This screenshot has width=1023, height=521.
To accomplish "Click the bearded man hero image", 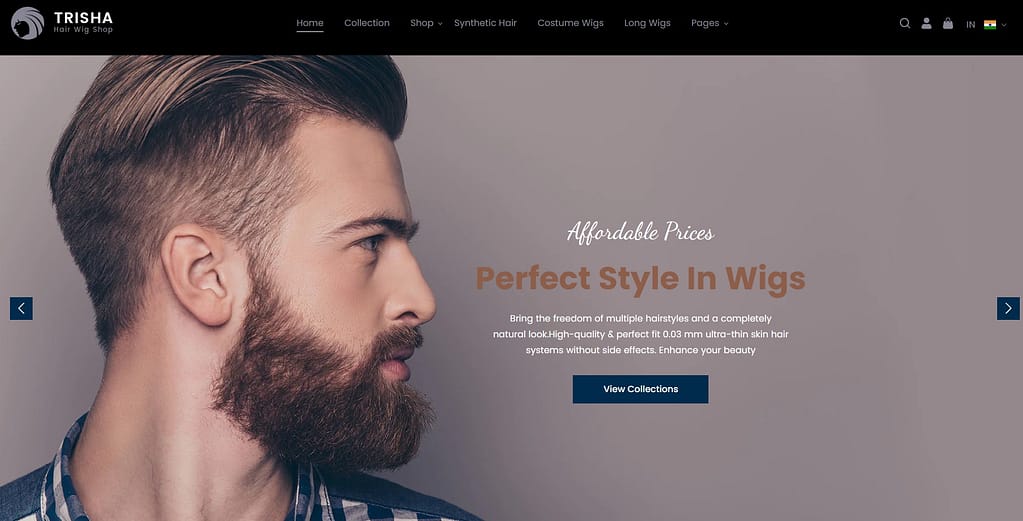I will point(241,288).
